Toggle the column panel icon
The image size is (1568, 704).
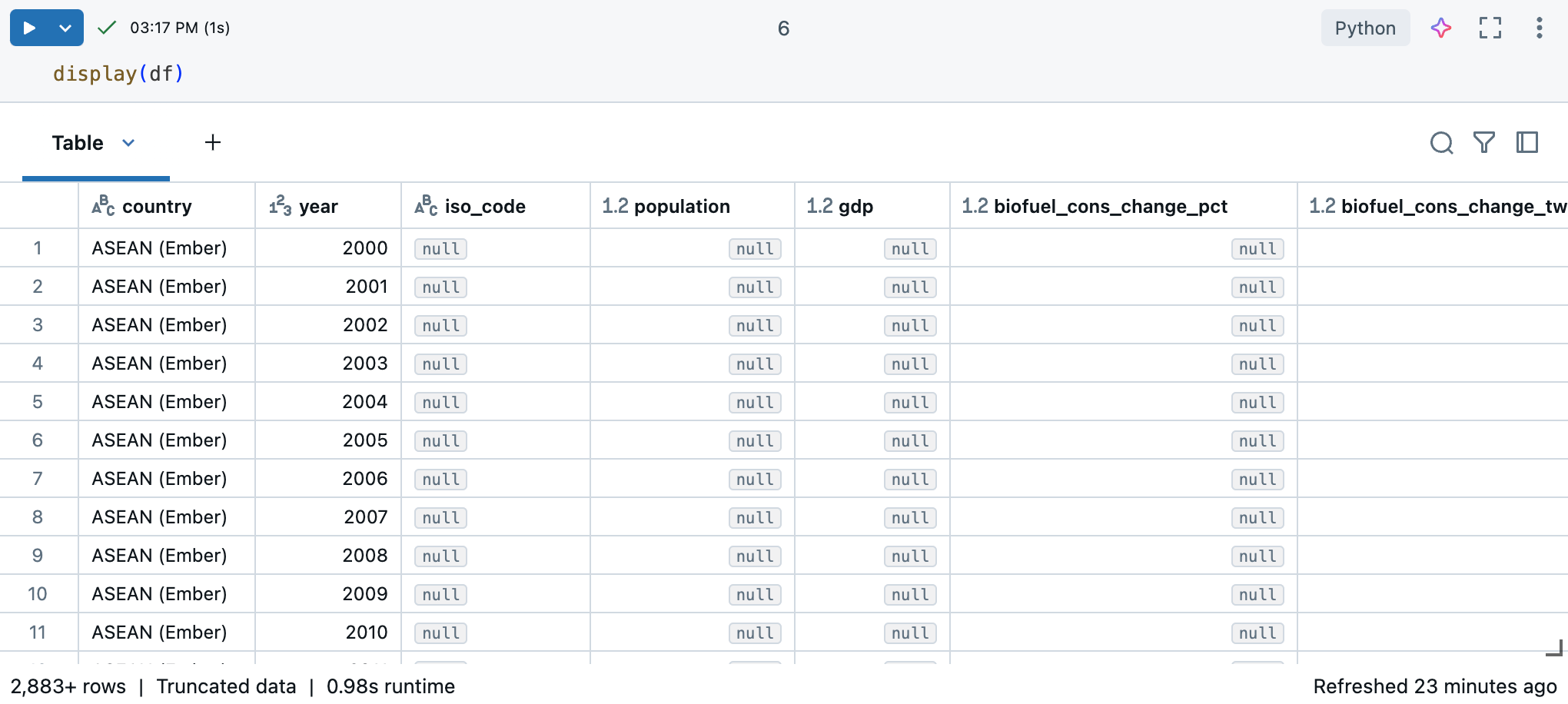click(1526, 143)
